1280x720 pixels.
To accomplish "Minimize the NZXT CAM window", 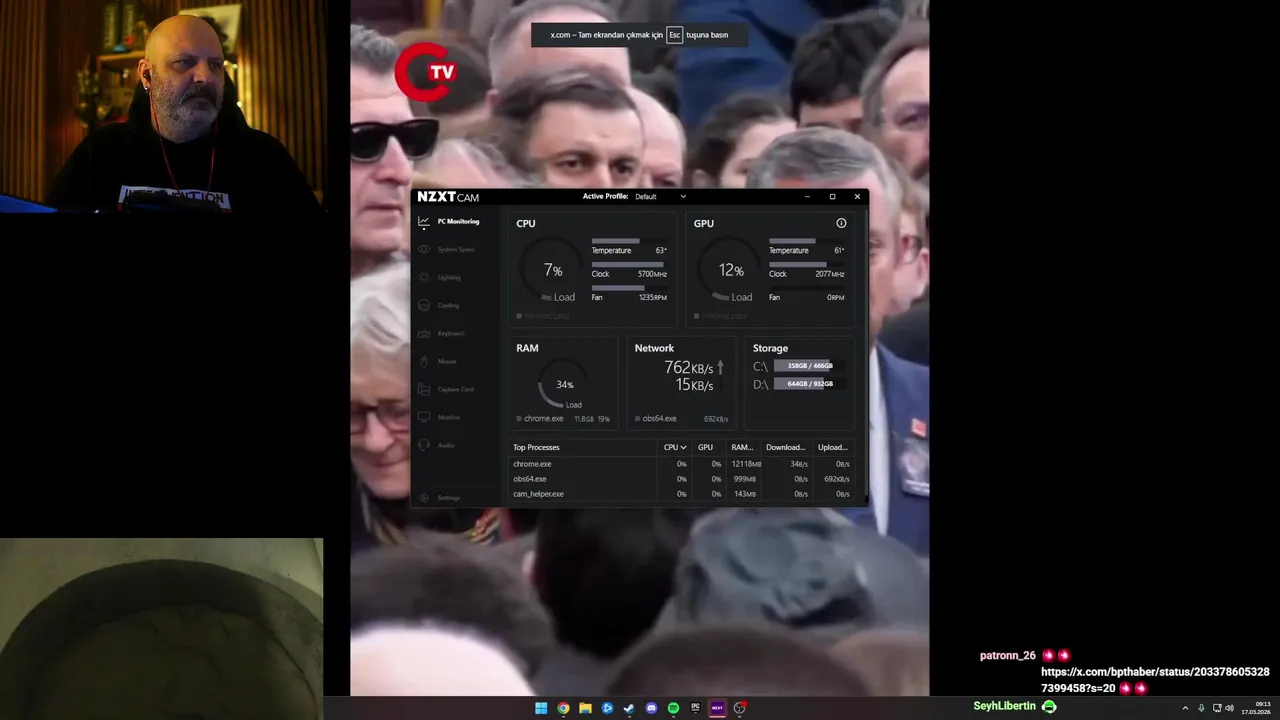I will click(x=807, y=197).
